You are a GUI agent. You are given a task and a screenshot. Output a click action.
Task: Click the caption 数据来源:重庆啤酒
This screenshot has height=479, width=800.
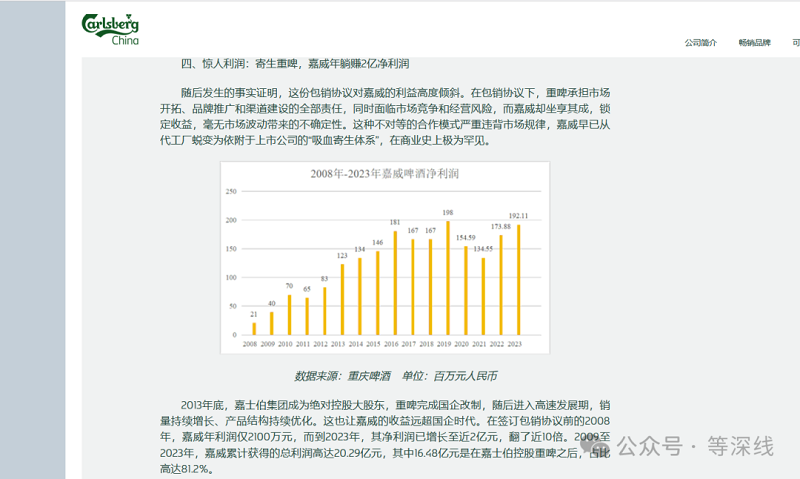click(x=342, y=376)
